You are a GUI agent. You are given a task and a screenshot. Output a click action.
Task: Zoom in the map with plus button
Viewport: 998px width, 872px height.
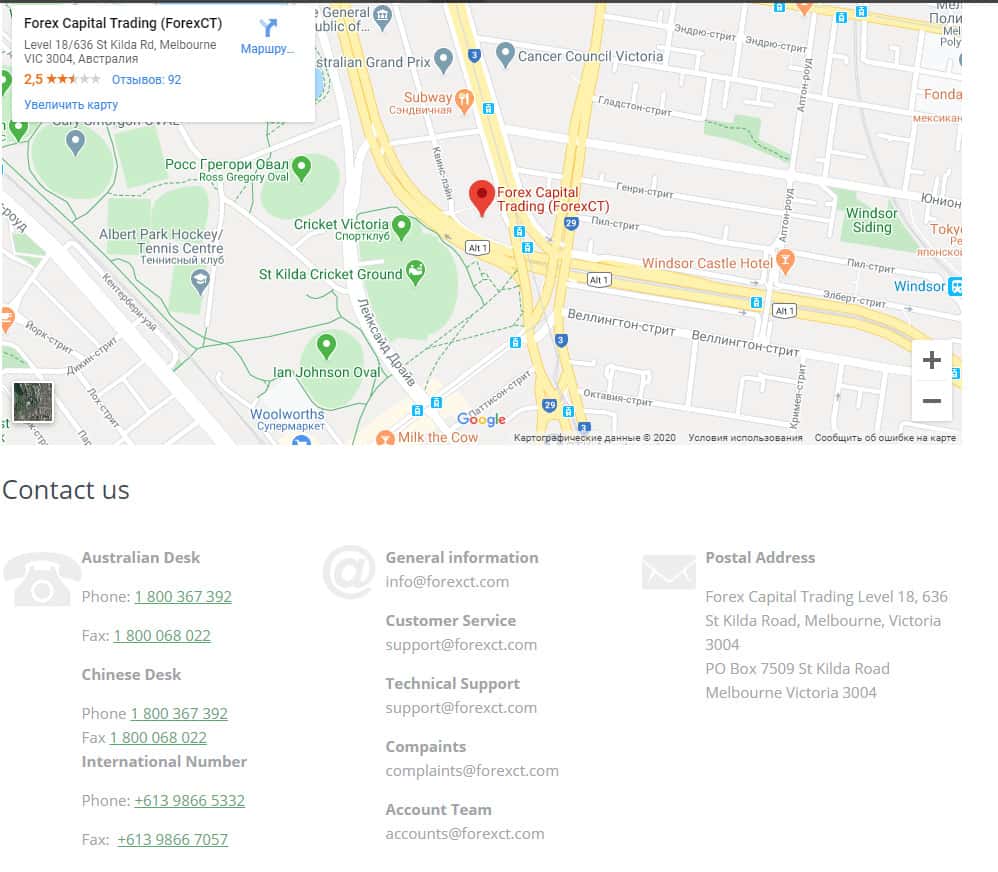point(931,360)
